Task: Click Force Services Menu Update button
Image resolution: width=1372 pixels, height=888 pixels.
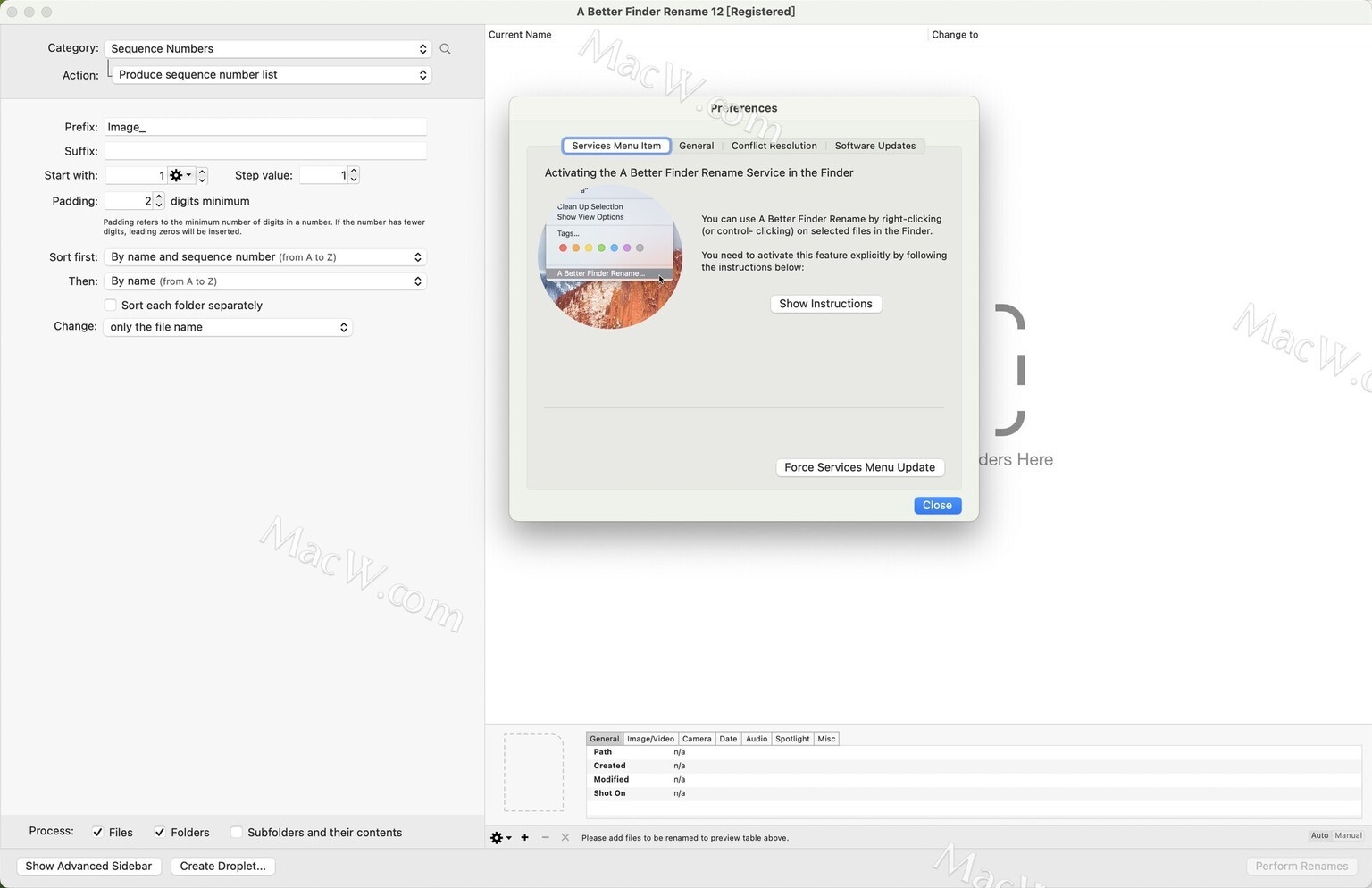Action: pyautogui.click(x=860, y=467)
